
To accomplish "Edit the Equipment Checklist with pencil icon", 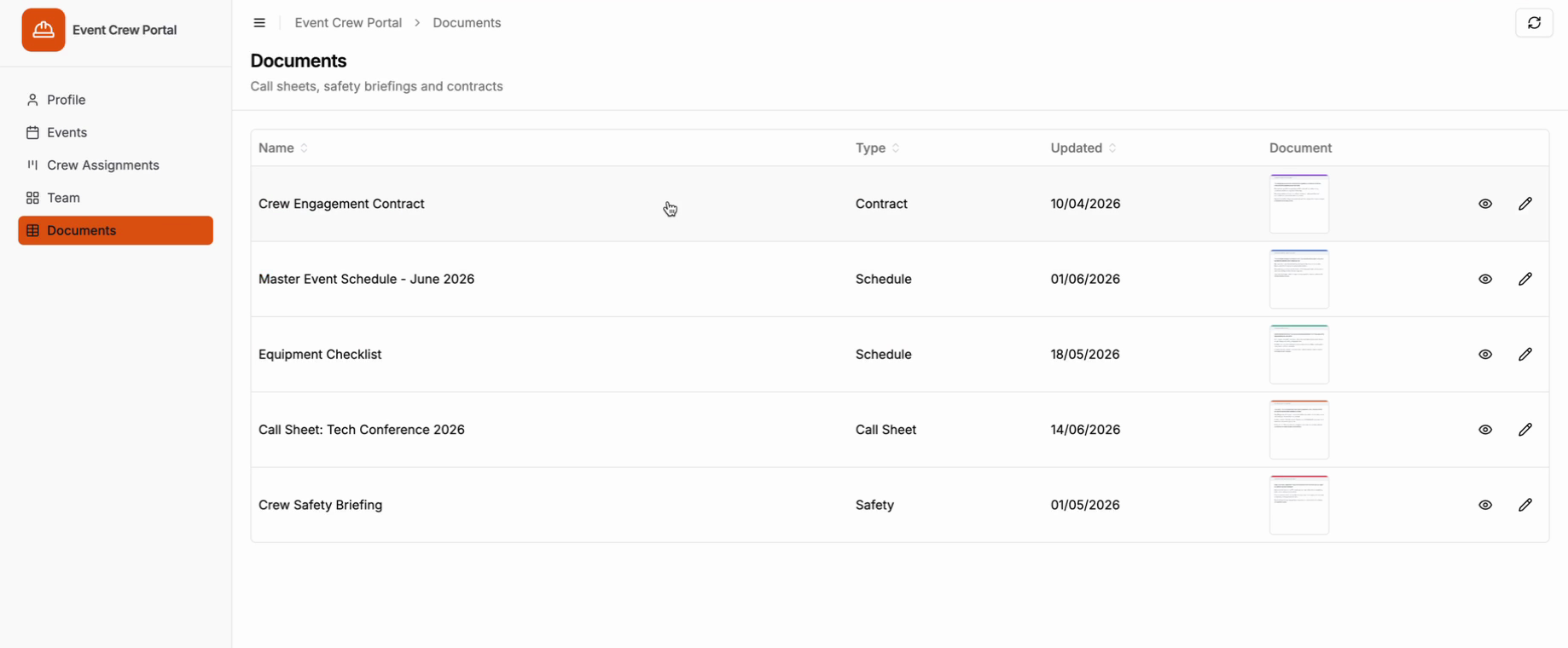I will [x=1525, y=355].
